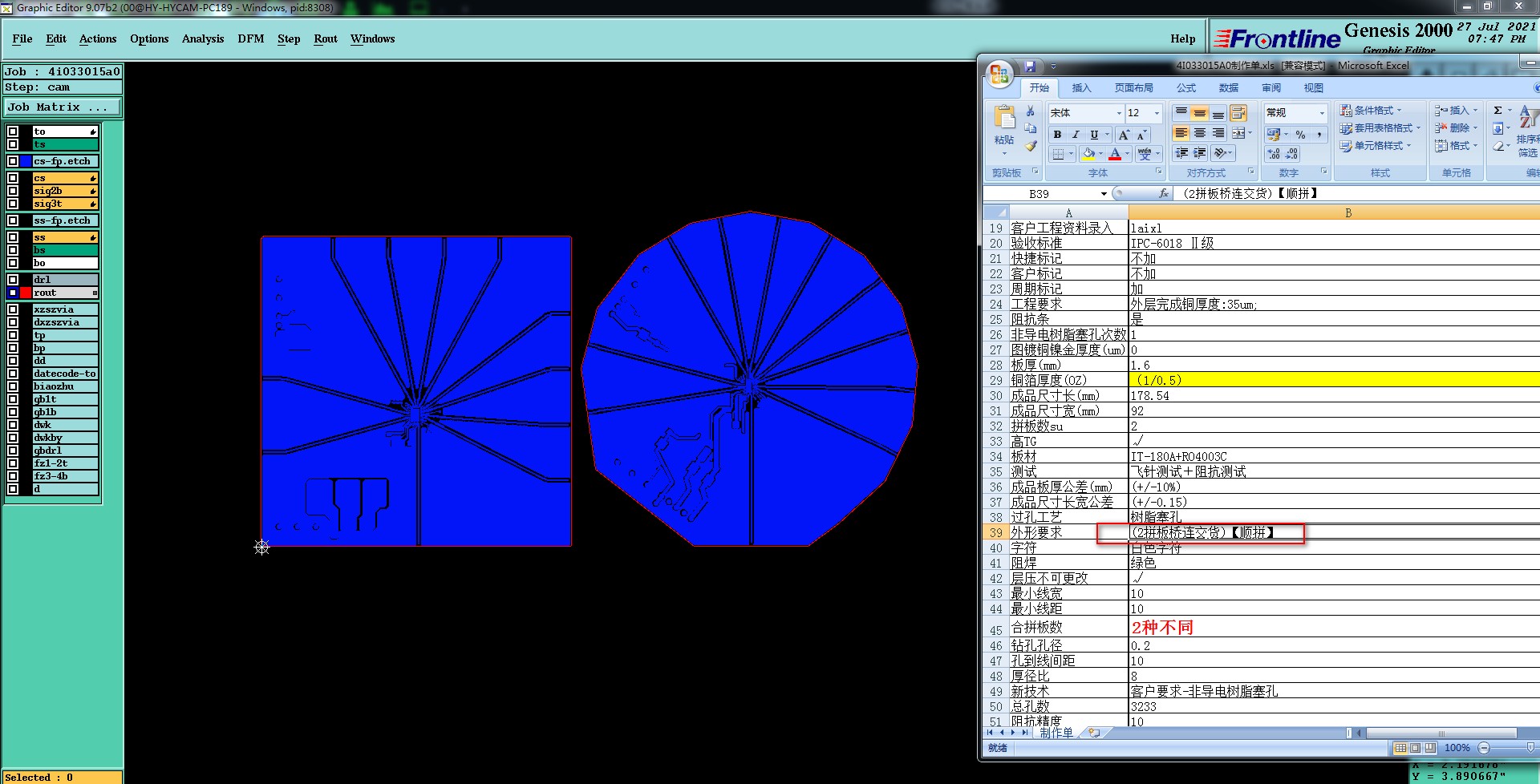Toggle display checkbox for layer 'ts'
Image resolution: width=1540 pixels, height=784 pixels.
[13, 144]
